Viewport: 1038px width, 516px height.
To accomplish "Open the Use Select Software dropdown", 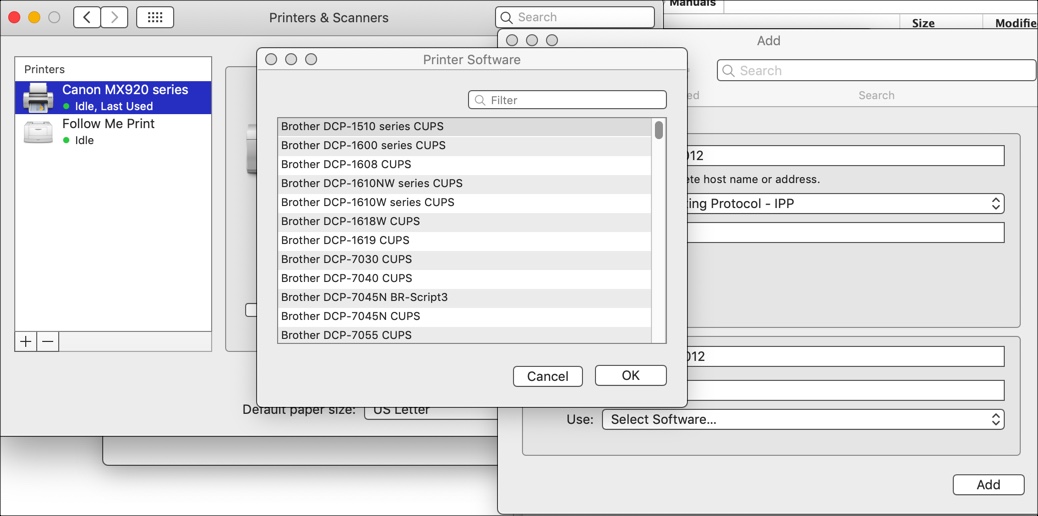I will point(802,419).
